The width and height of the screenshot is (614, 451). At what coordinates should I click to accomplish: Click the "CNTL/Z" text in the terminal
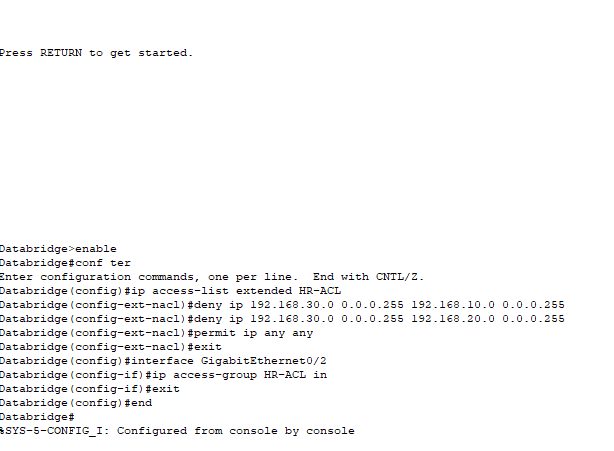click(399, 277)
